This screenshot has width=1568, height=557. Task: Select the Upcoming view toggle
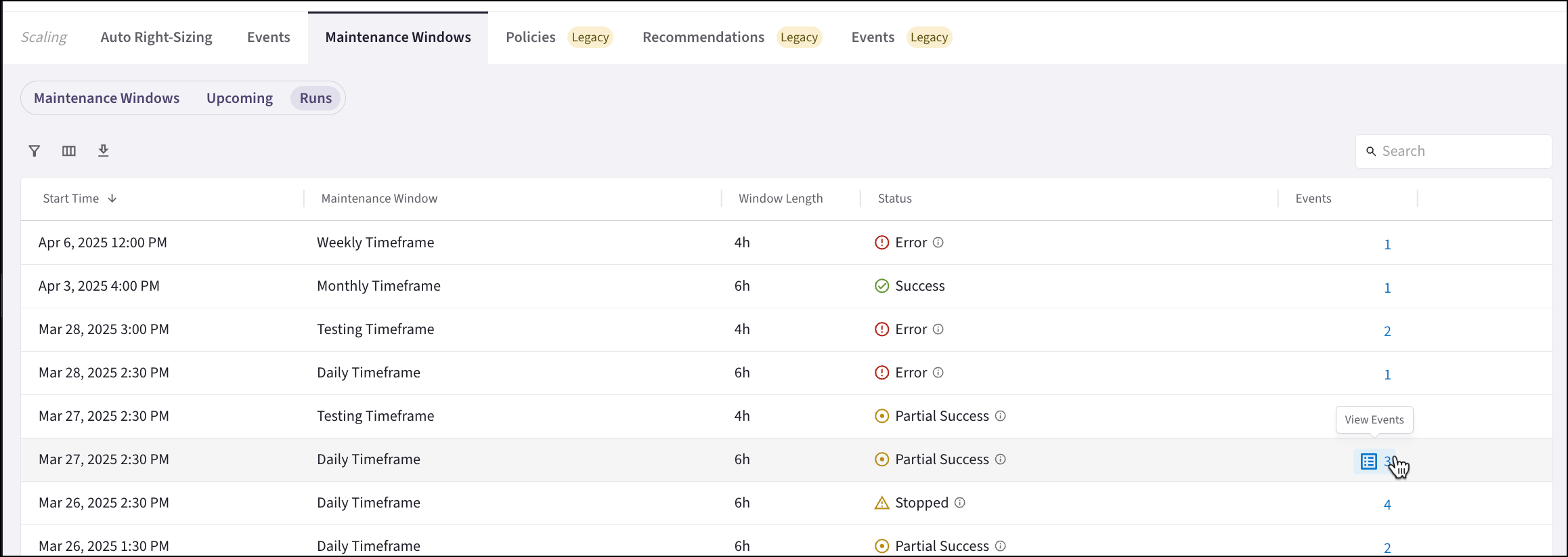click(x=240, y=98)
